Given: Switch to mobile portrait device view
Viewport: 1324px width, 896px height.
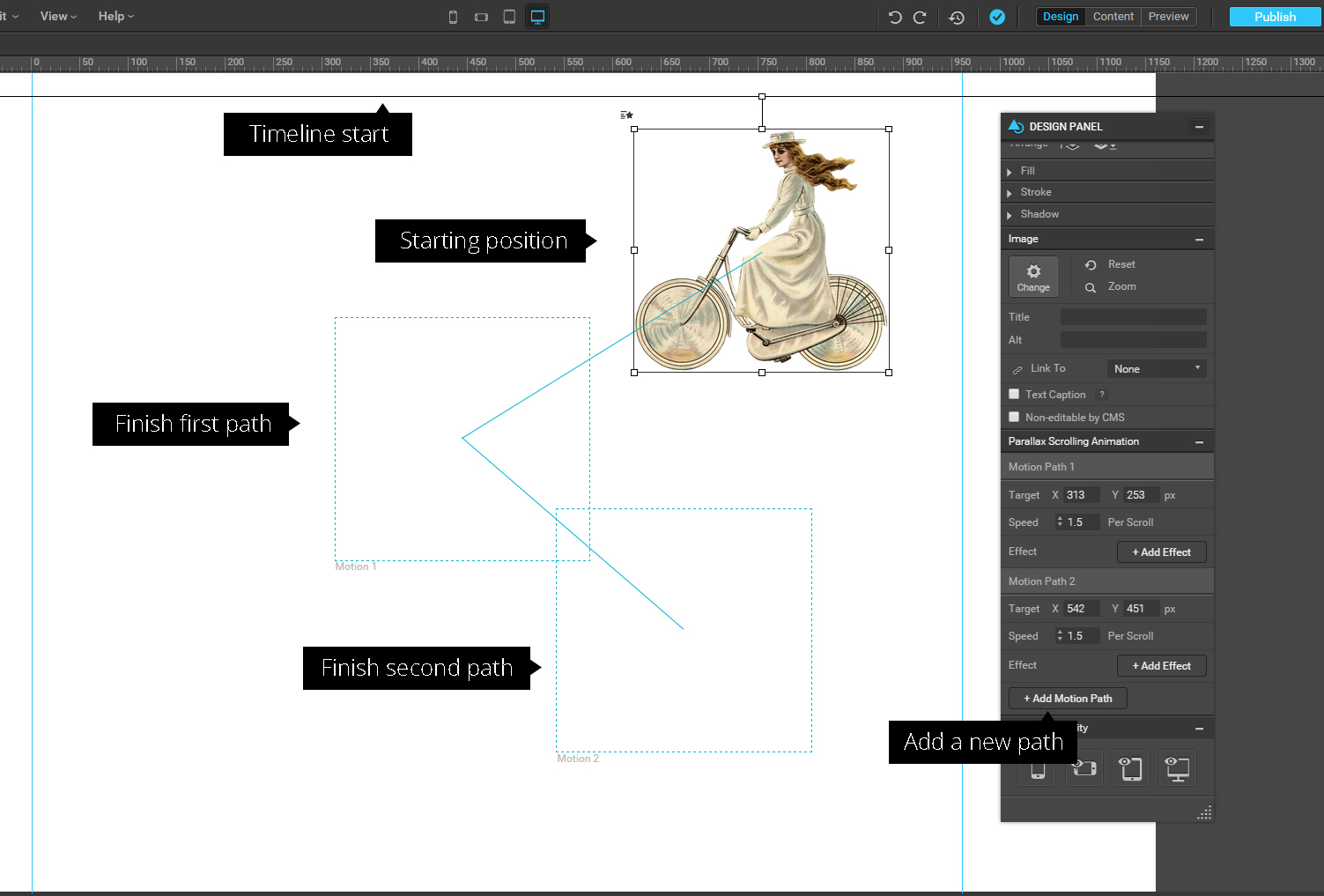Looking at the screenshot, I should (453, 17).
